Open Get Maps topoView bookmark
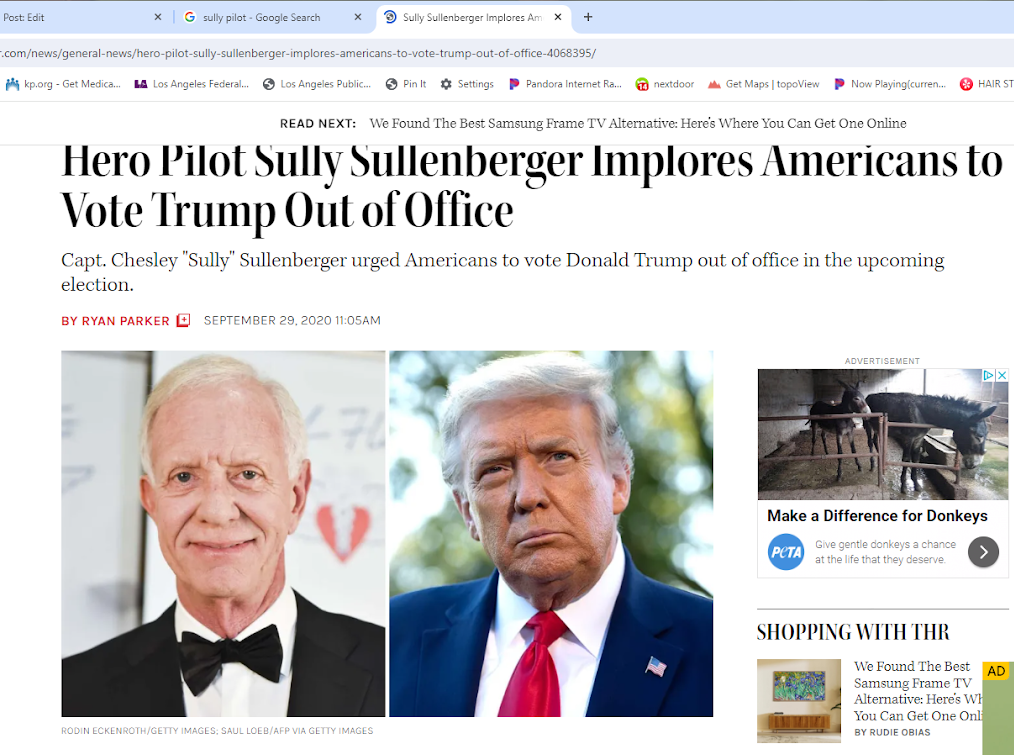The image size is (1014, 755). pyautogui.click(x=764, y=84)
